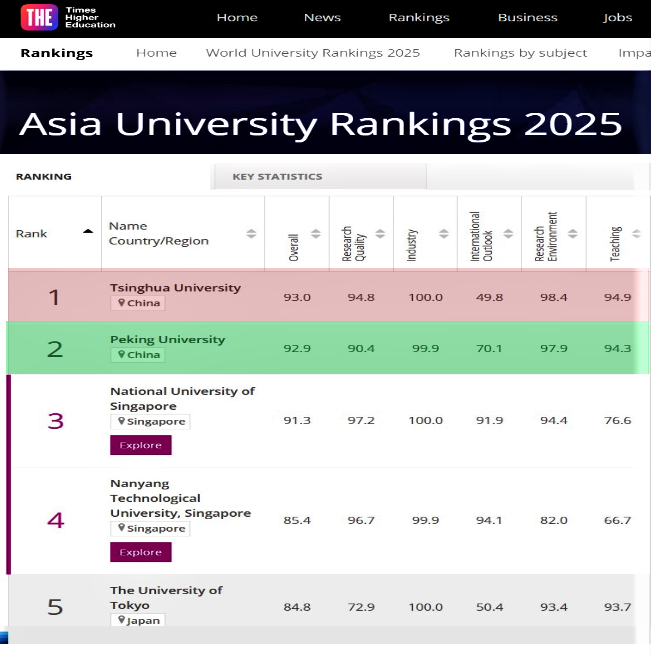Screen dimensions: 651x657
Task: Click sort arrows in Name Country/Region header
Action: click(x=251, y=233)
